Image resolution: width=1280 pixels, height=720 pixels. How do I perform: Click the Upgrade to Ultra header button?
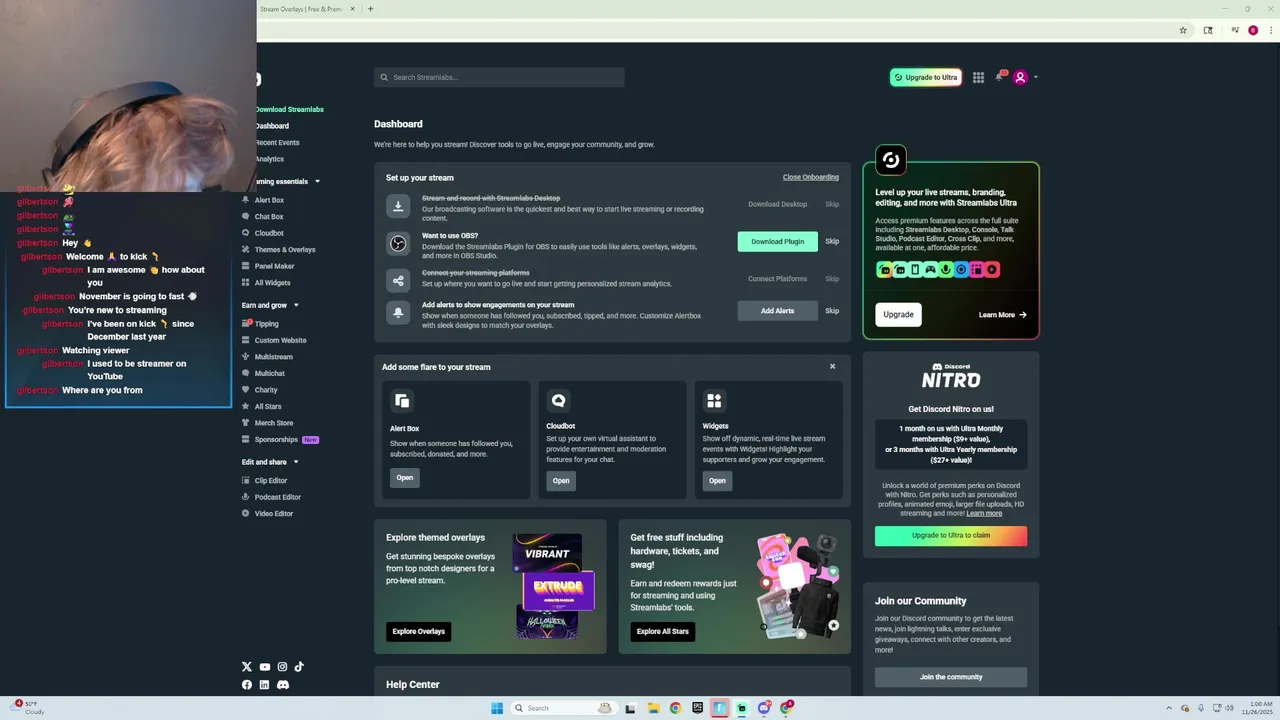(x=926, y=77)
